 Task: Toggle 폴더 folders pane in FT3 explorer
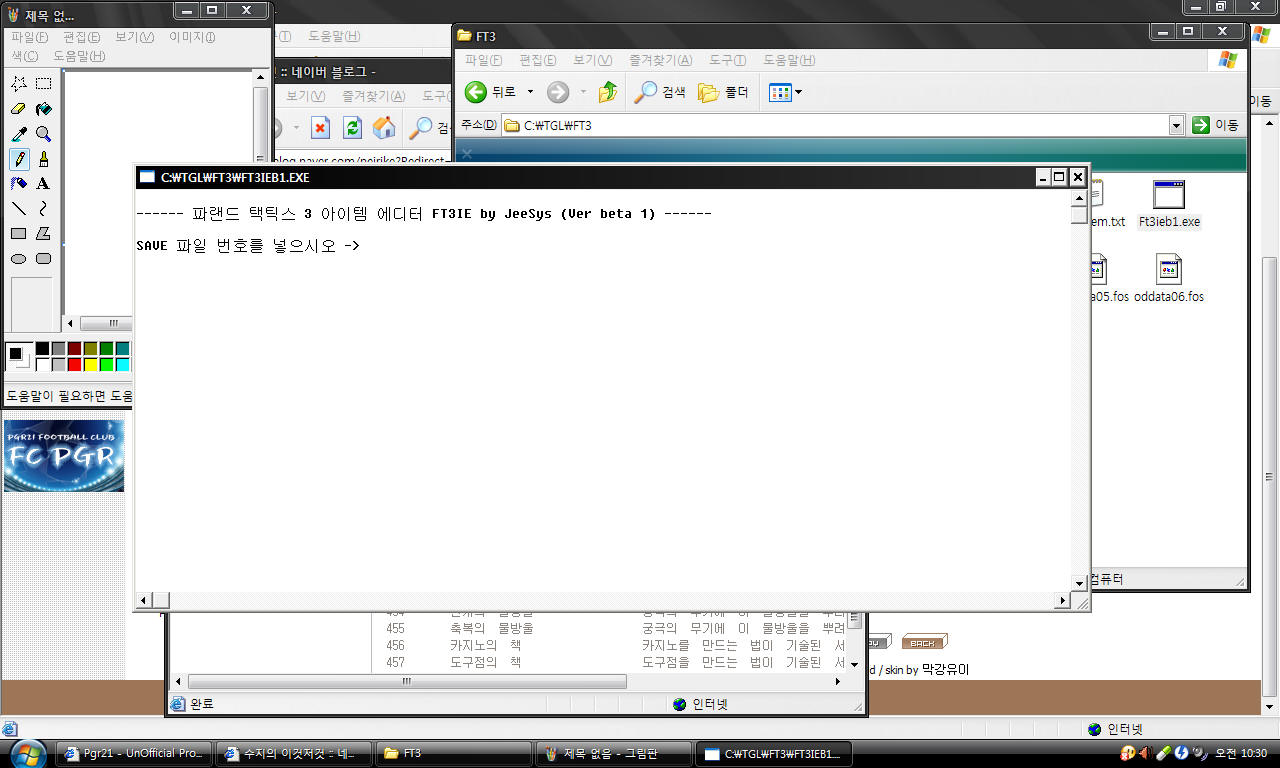(723, 92)
